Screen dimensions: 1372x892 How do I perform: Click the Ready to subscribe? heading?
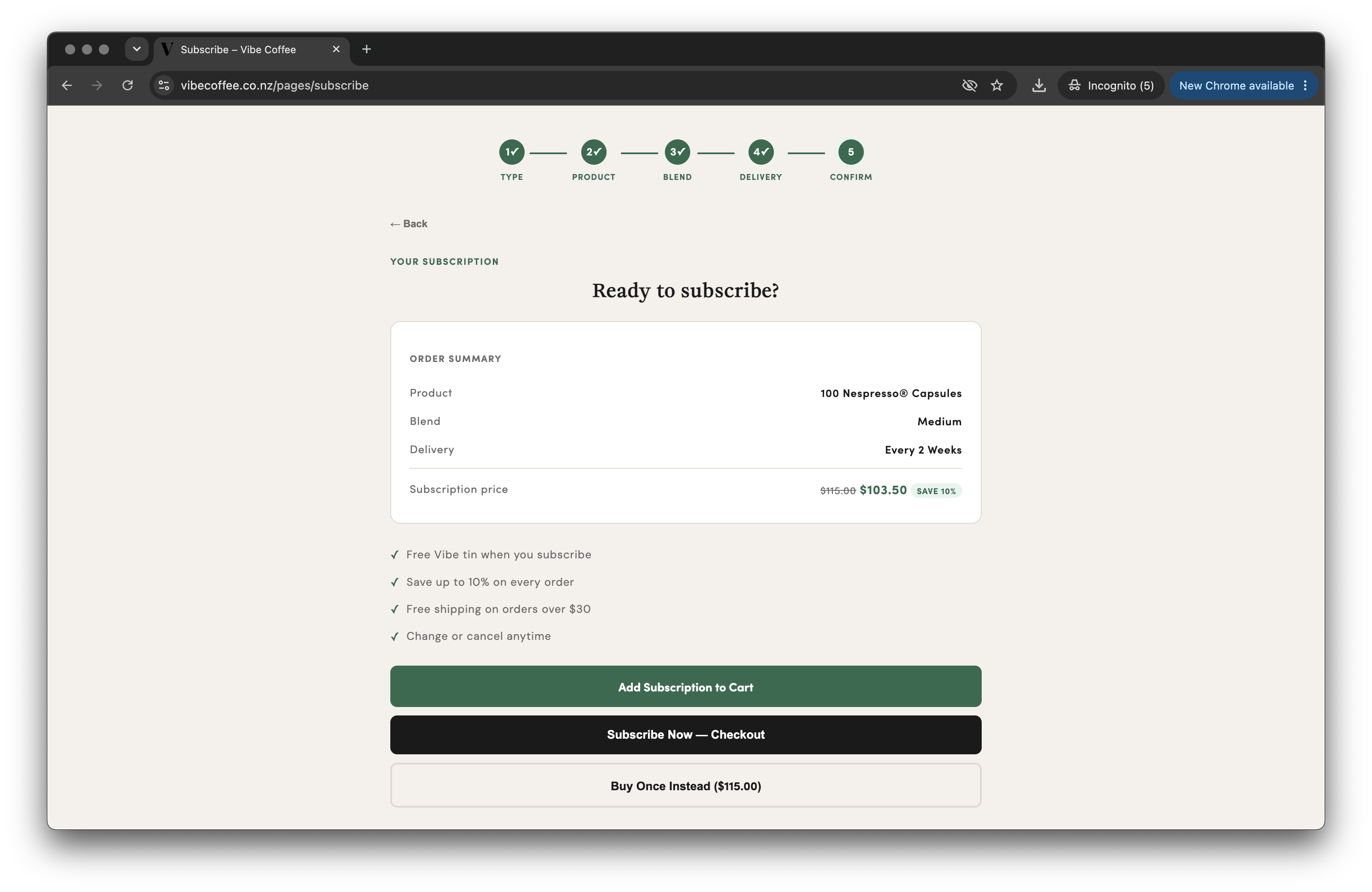[x=686, y=291]
